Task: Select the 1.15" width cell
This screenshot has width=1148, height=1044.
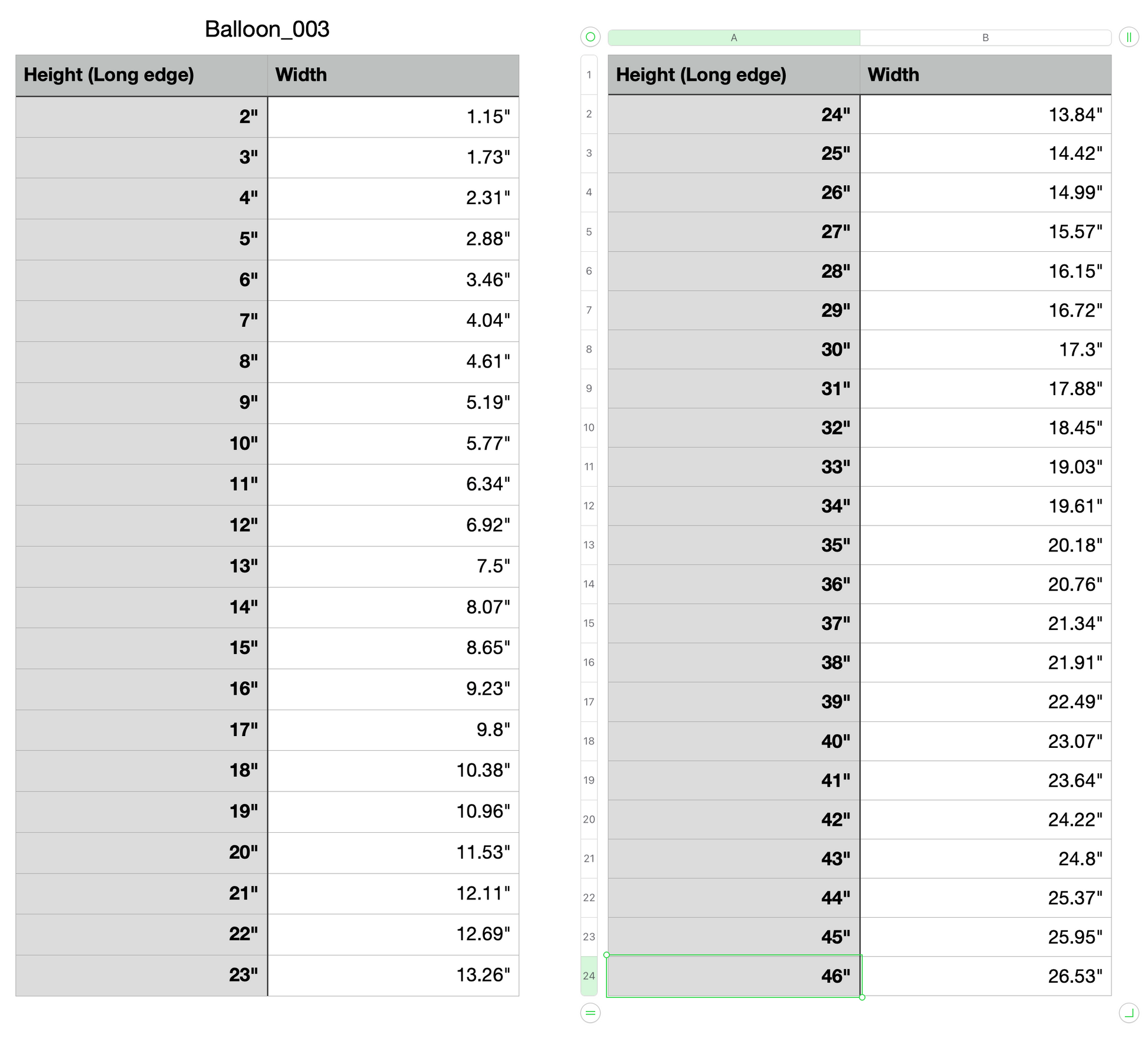Action: [393, 117]
